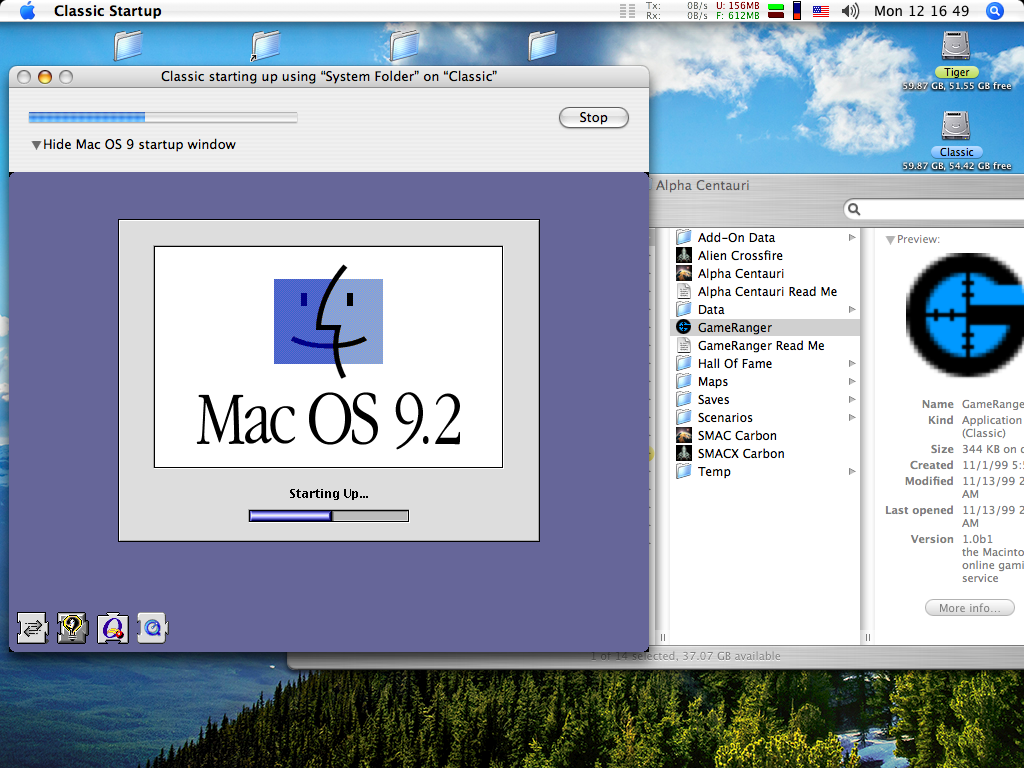
Task: Select the SMAC Carbon application
Action: 736,435
